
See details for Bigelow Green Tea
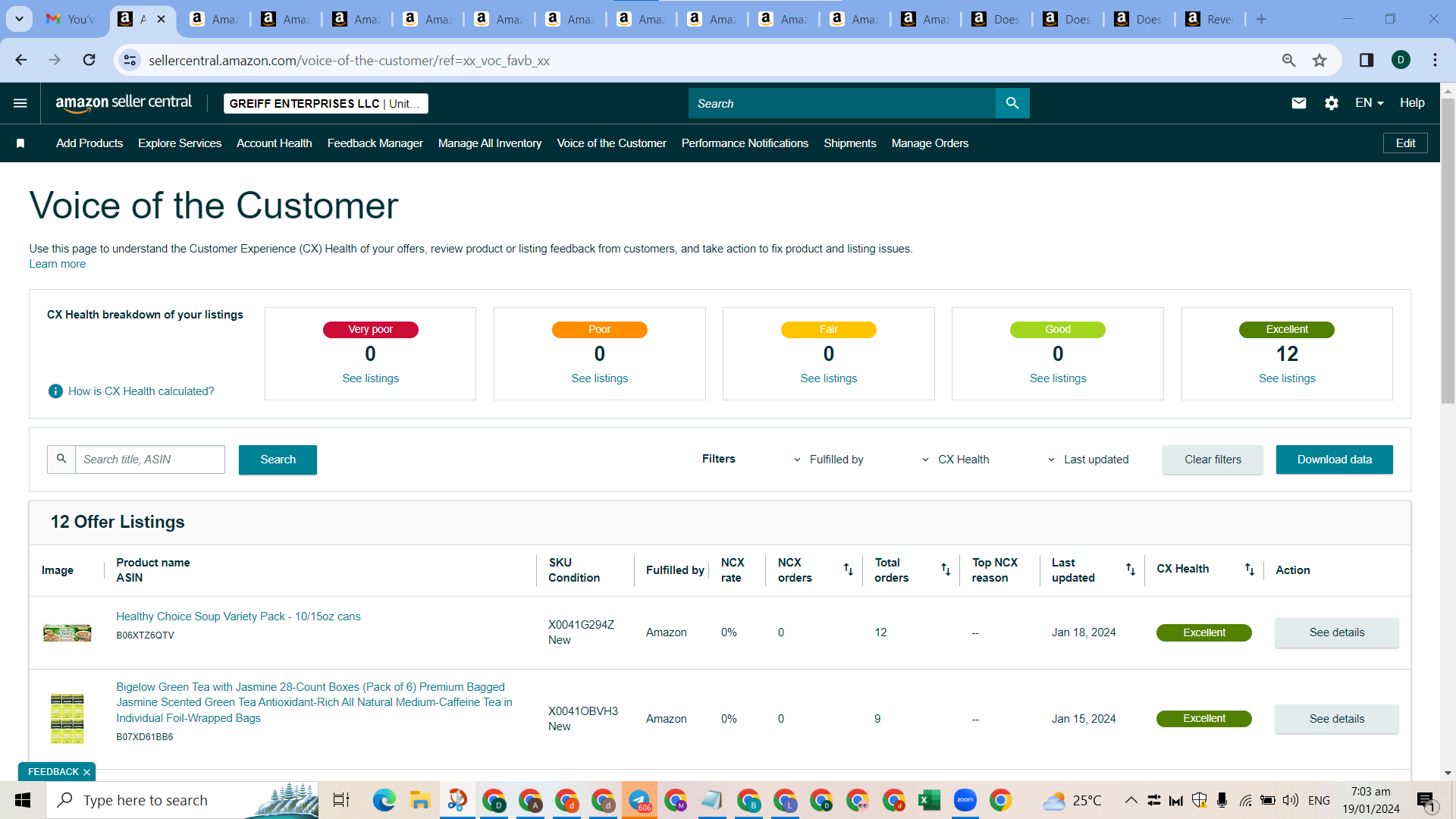pyautogui.click(x=1336, y=719)
